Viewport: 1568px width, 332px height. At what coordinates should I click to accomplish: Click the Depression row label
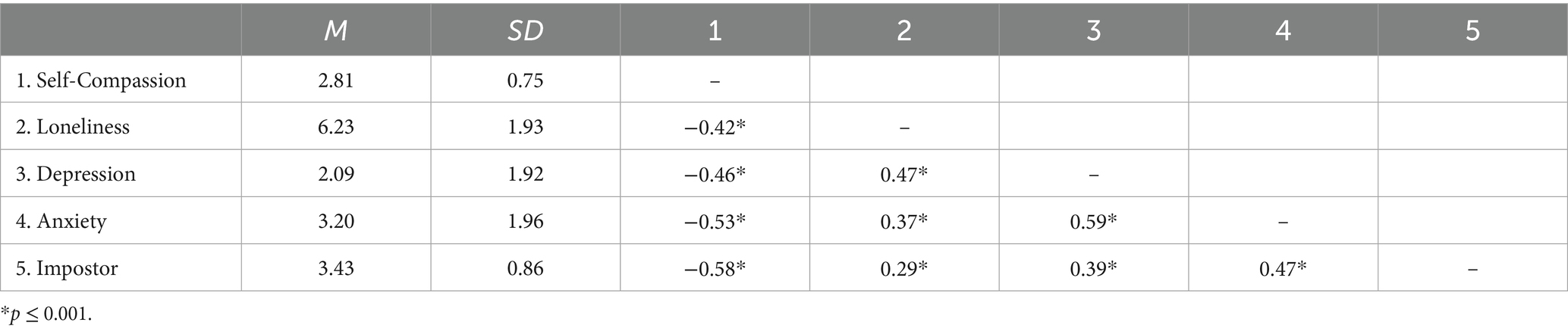[x=76, y=174]
